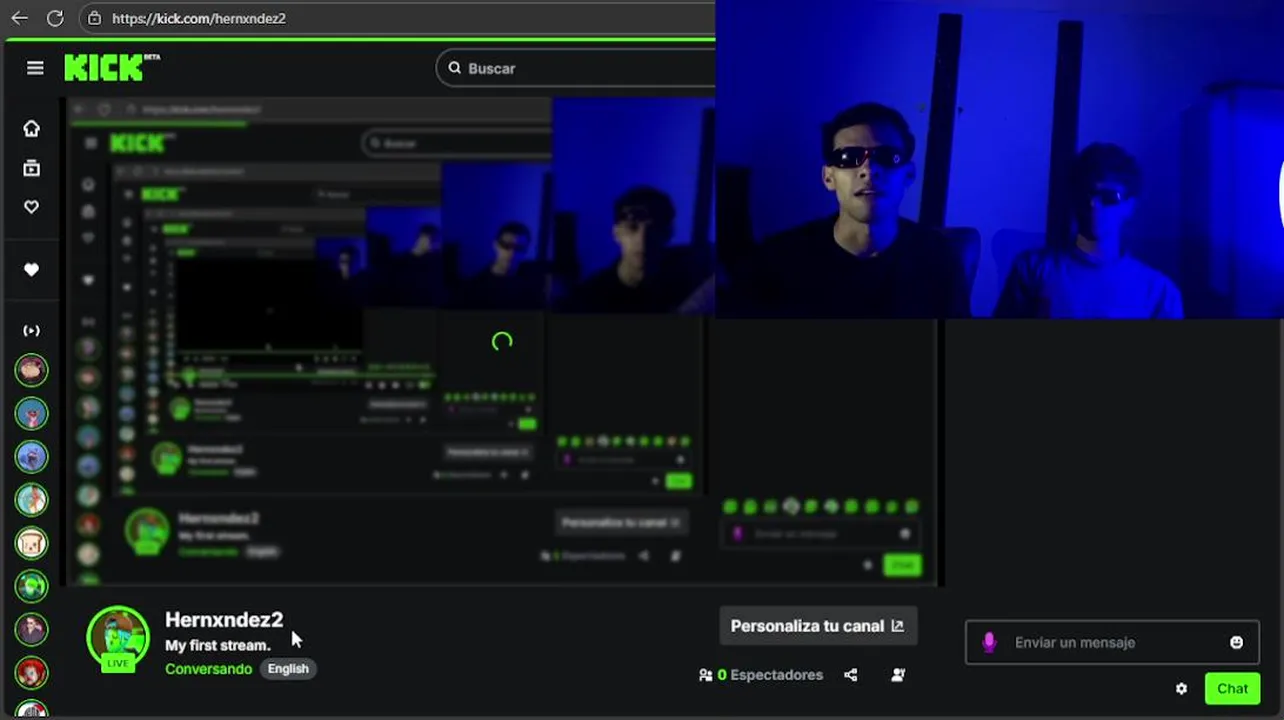
Task: Click the filled white heart sidebar icon
Action: pyautogui.click(x=32, y=269)
